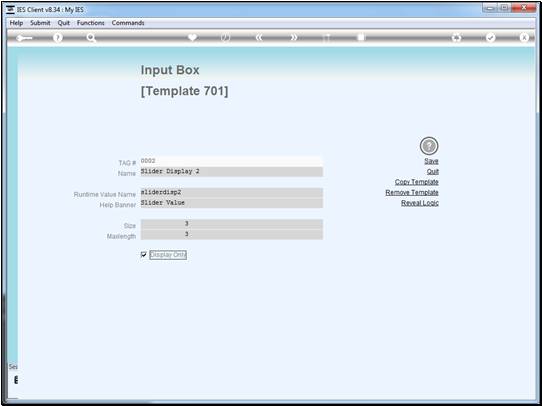Toggle the Display Only checkbox
Image resolution: width=542 pixels, height=406 pixels.
144,255
